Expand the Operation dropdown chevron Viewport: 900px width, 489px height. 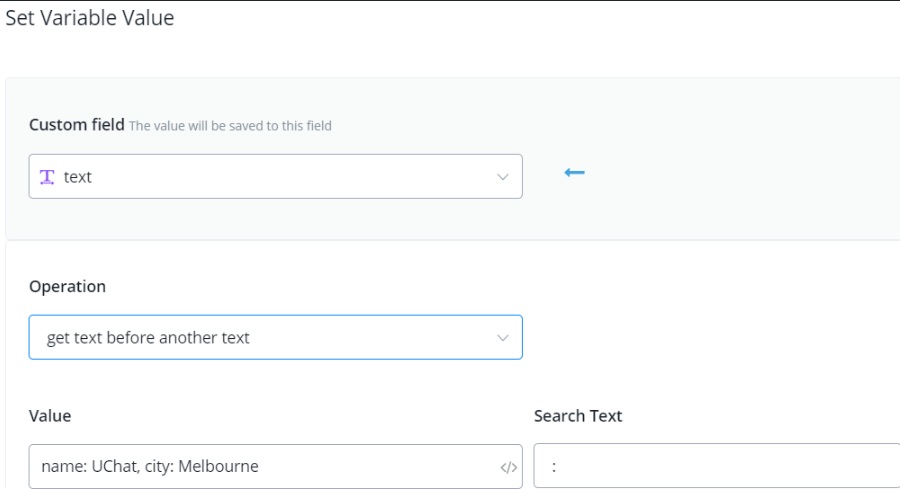tap(502, 338)
